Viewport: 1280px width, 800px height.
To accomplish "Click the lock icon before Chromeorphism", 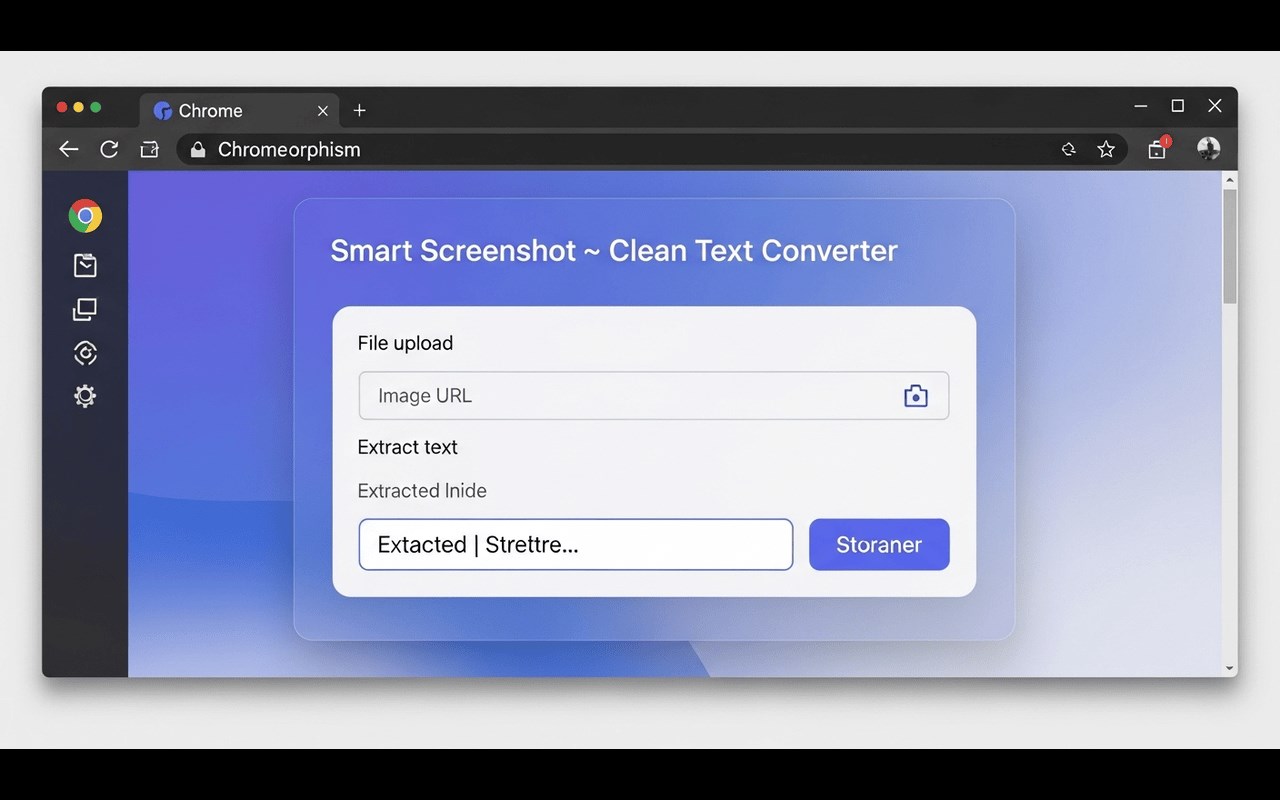I will coord(197,149).
